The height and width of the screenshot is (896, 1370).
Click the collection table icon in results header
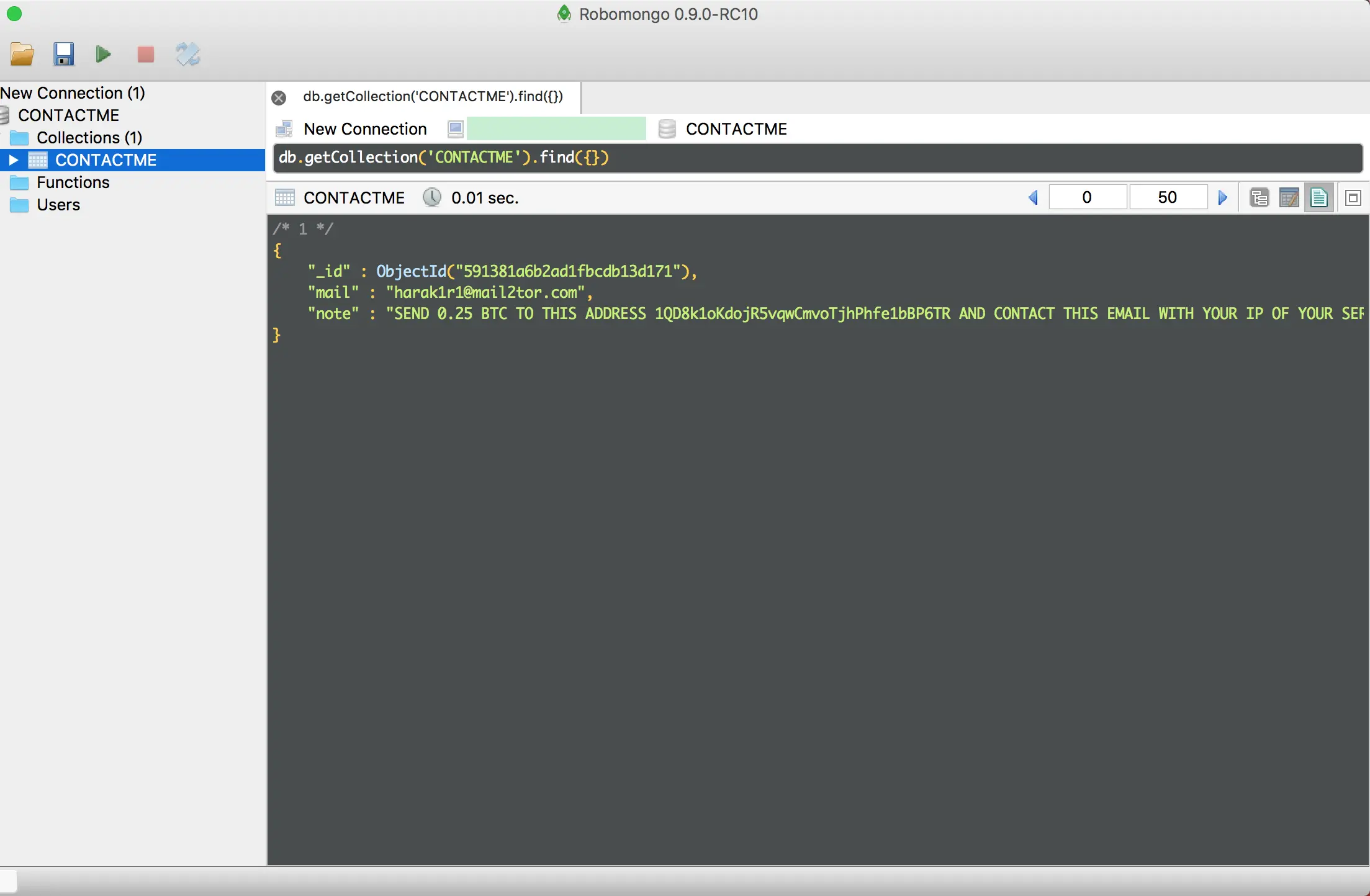tap(284, 198)
